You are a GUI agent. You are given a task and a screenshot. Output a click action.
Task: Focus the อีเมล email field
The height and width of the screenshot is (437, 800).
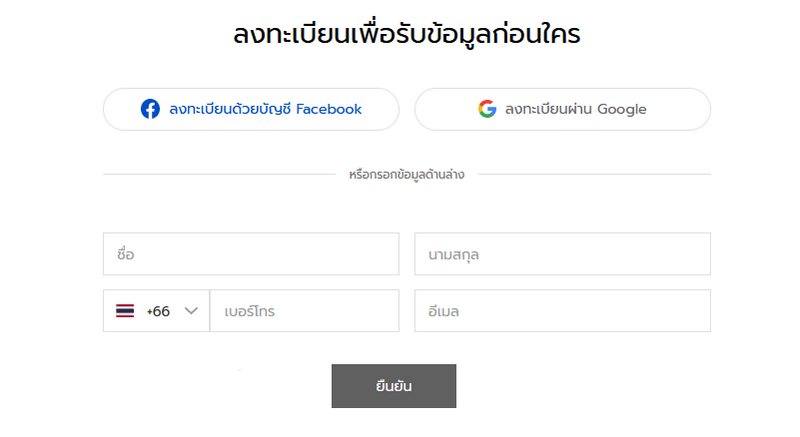pos(562,311)
